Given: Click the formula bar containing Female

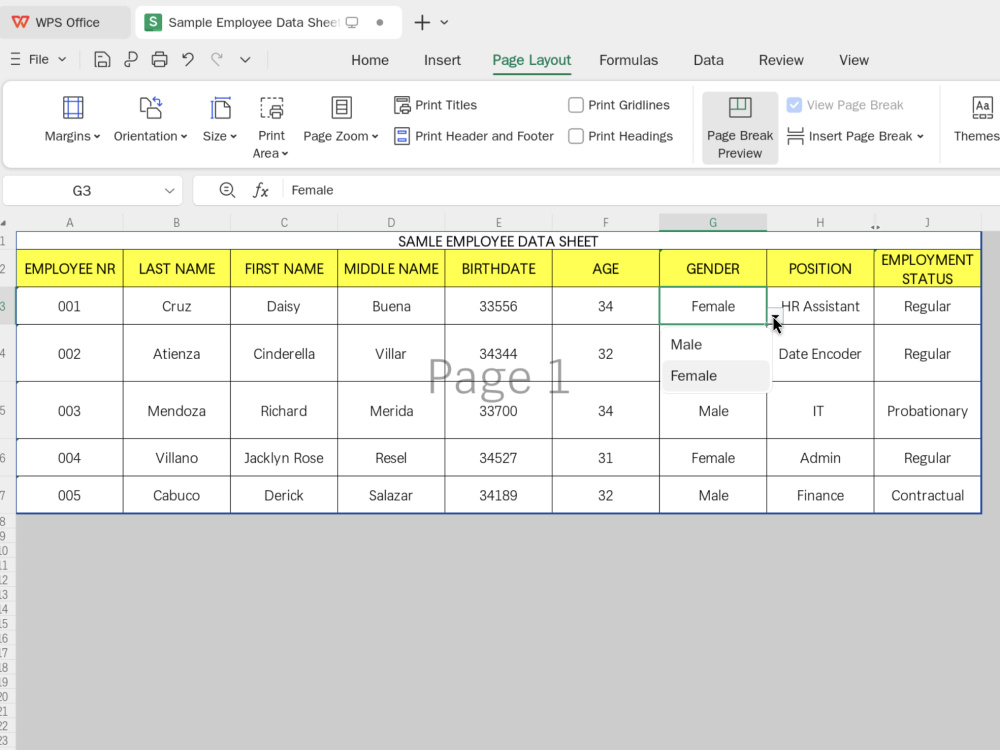Looking at the screenshot, I should point(644,190).
